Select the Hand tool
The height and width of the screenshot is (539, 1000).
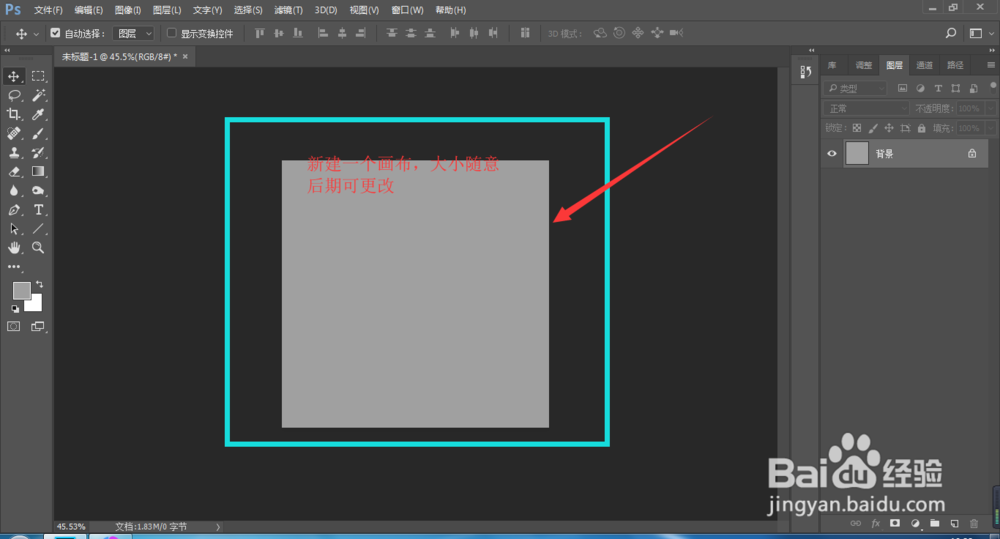pos(13,248)
